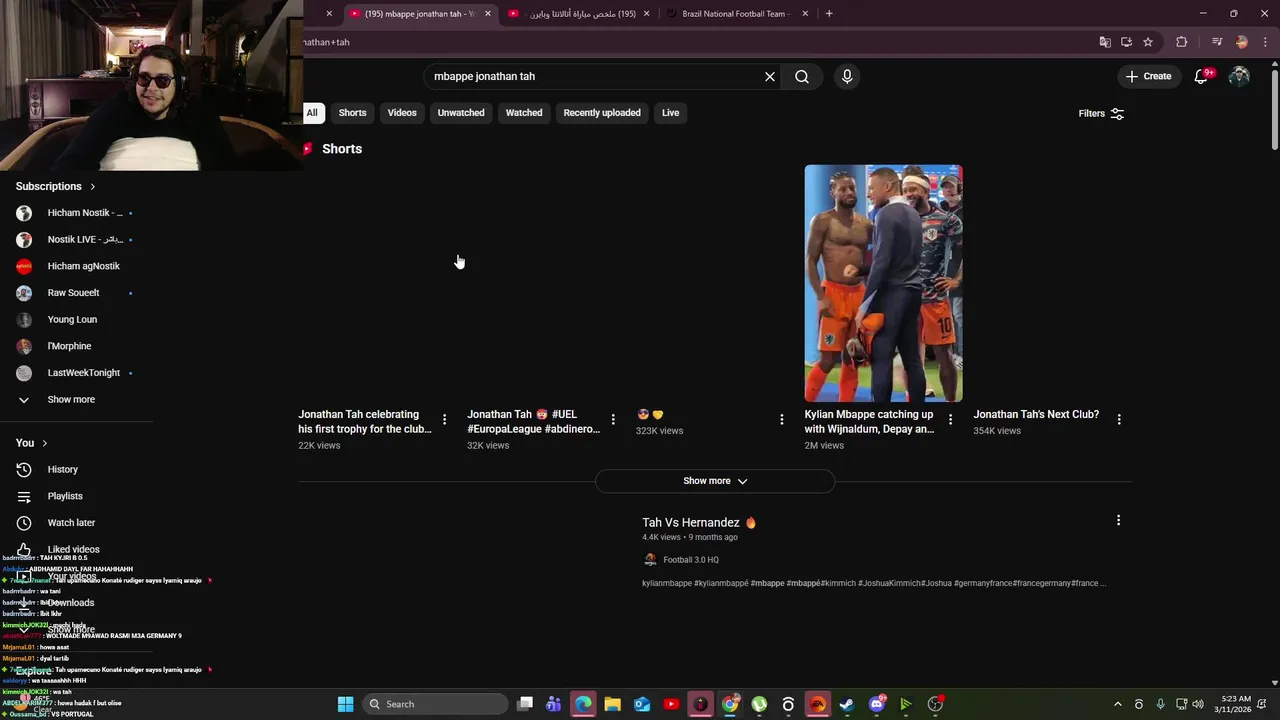
Task: Open options menu for 323K views short
Action: pyautogui.click(x=782, y=419)
